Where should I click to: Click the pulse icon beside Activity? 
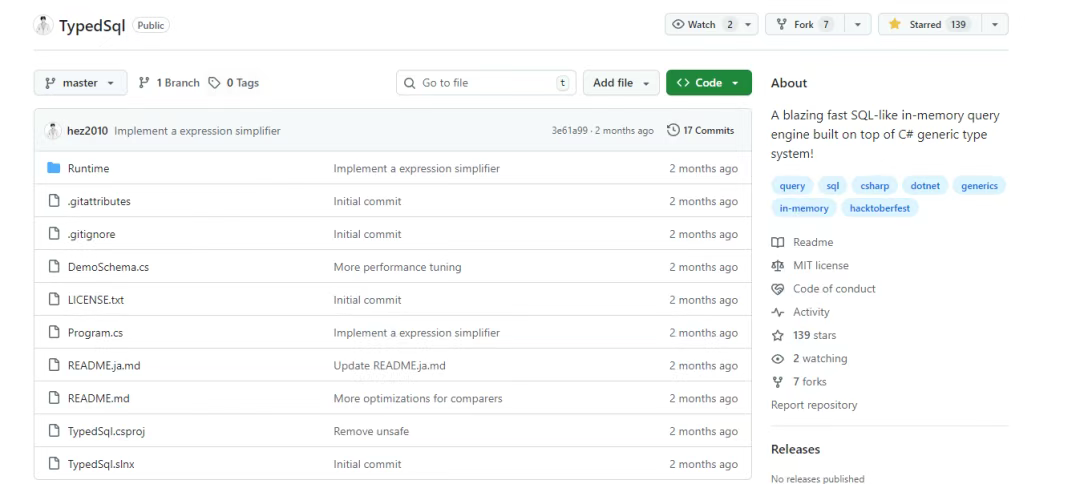click(778, 312)
